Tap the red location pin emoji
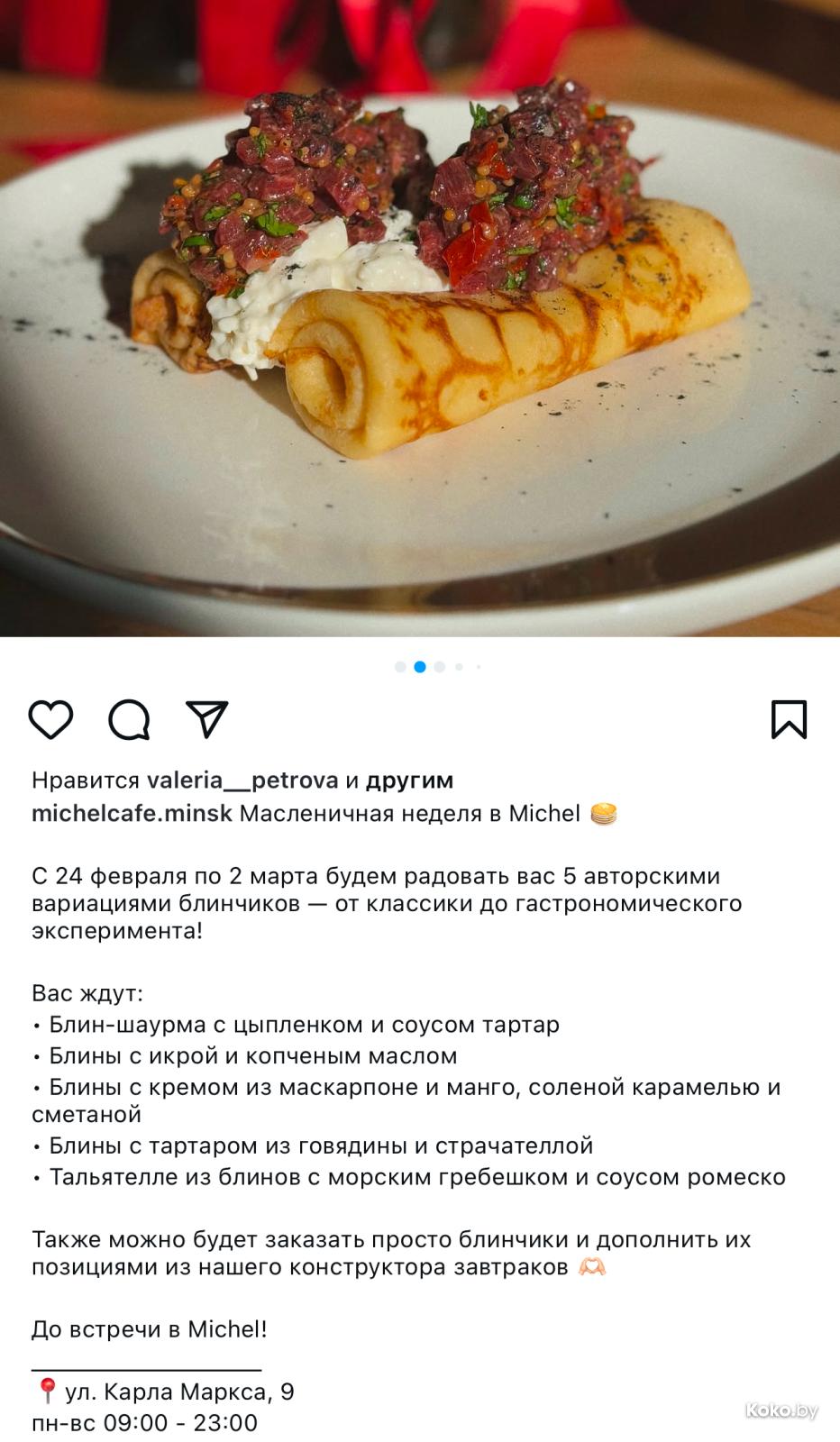This screenshot has height=1442, width=840. pyautogui.click(x=48, y=1392)
